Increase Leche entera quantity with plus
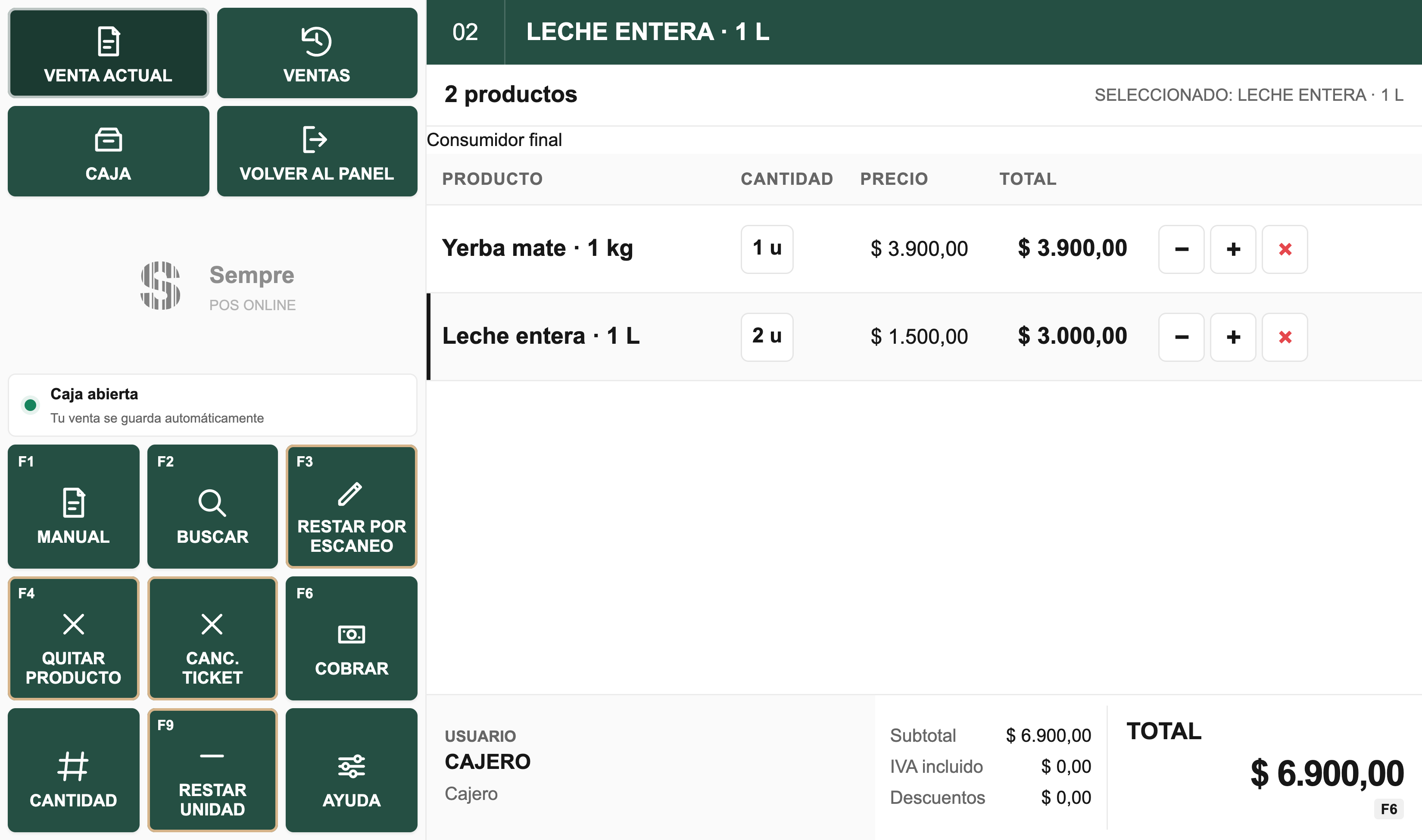The image size is (1422, 840). 1233,337
